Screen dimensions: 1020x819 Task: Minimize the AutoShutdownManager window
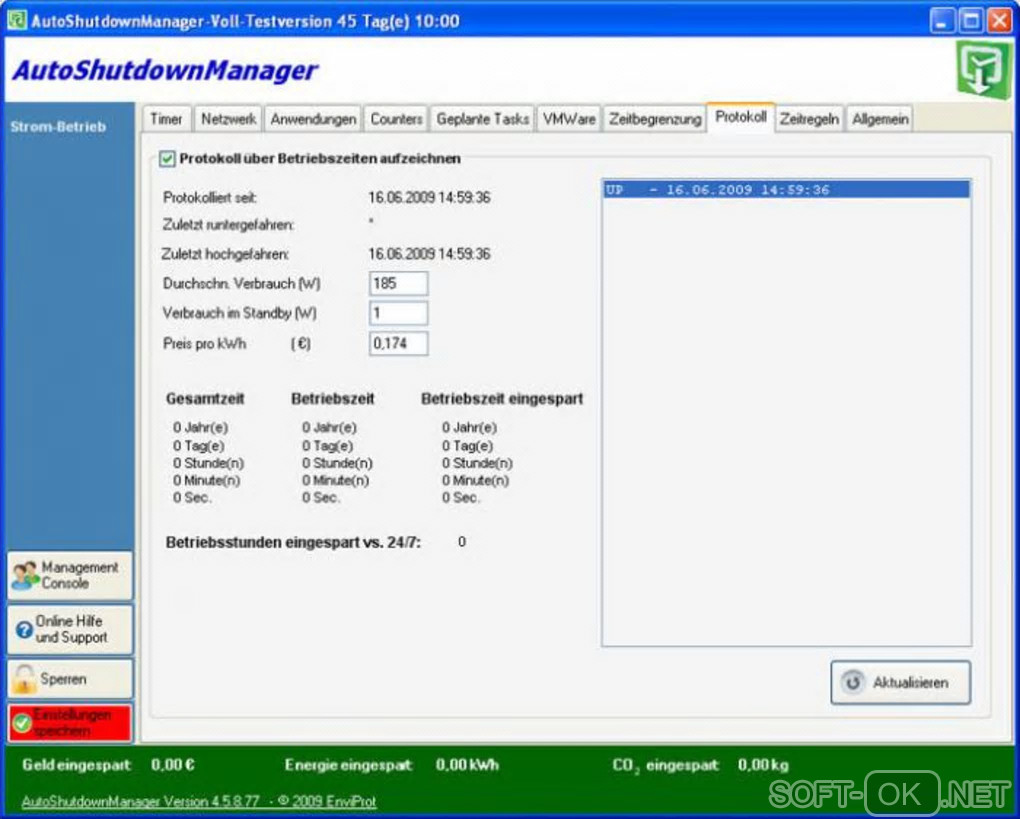942,21
